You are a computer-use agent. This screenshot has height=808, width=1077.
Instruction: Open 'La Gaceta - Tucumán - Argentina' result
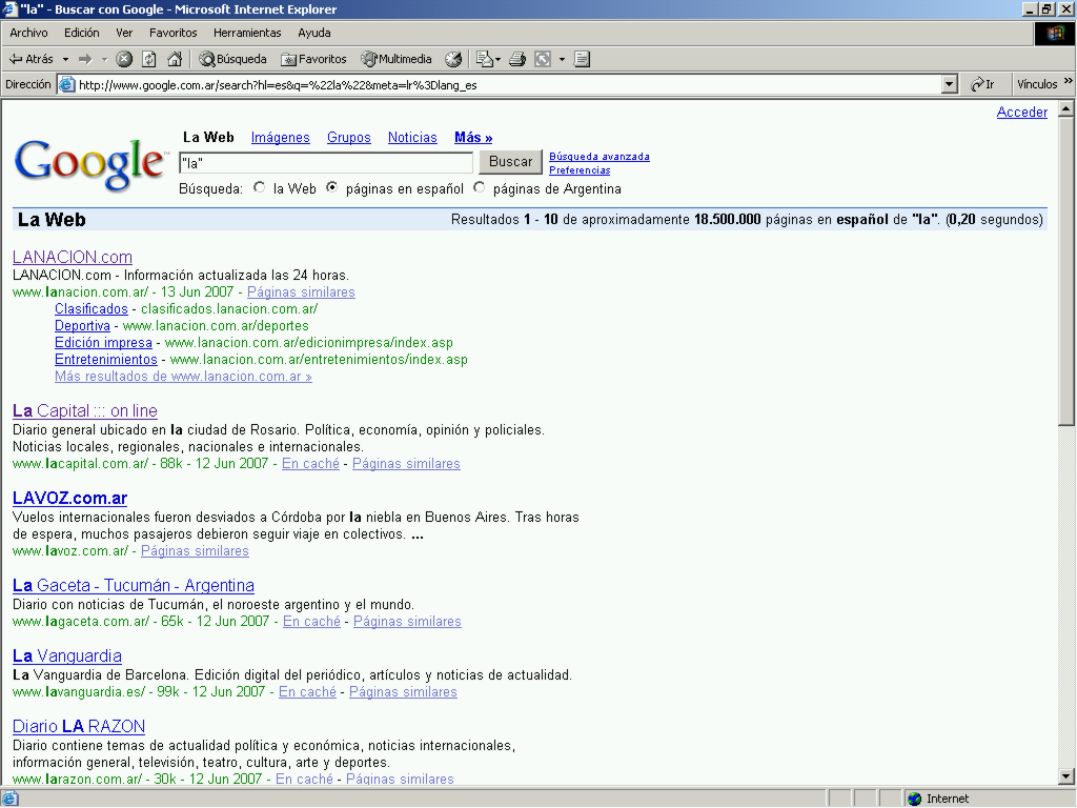[x=133, y=585]
